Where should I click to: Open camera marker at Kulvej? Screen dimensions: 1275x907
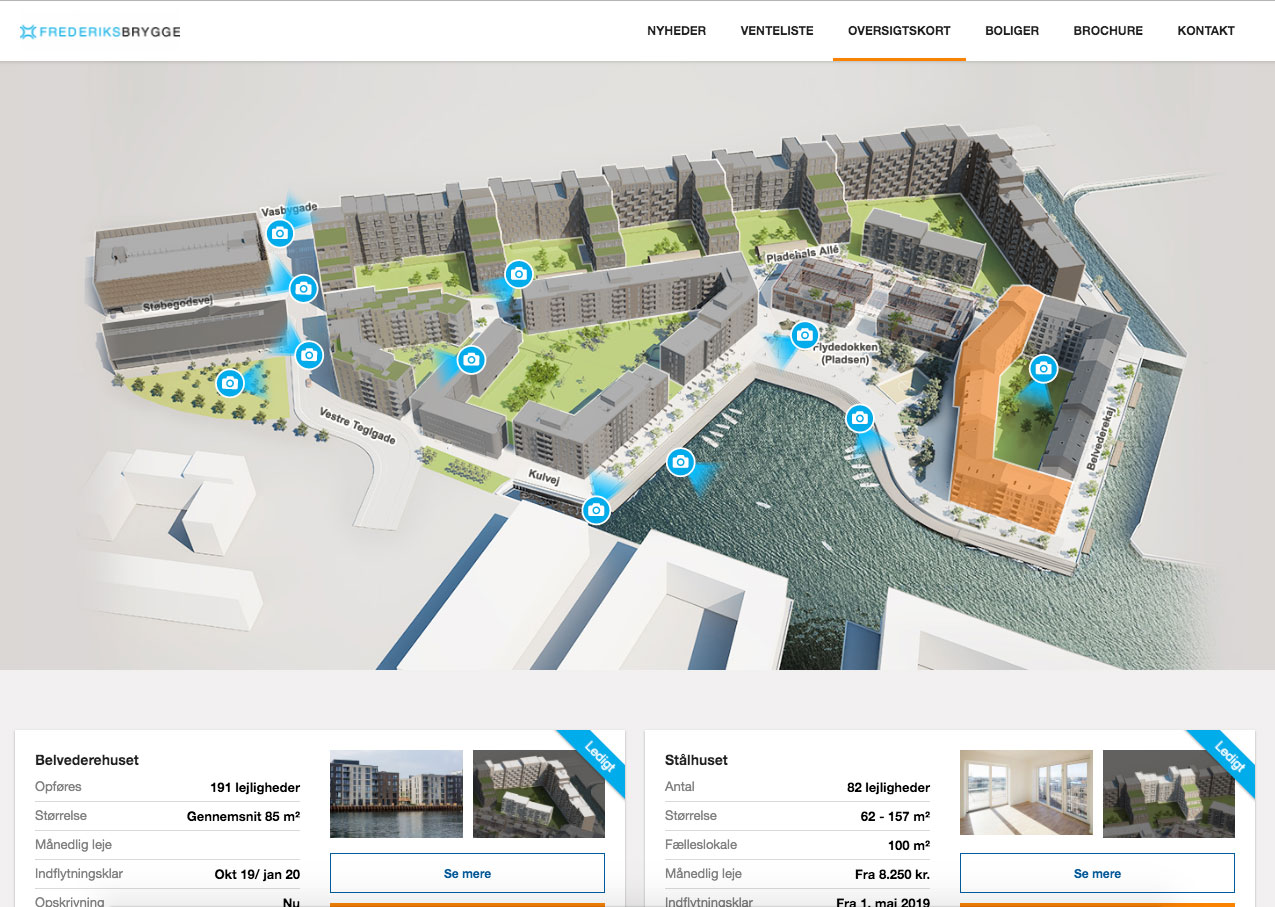[596, 510]
